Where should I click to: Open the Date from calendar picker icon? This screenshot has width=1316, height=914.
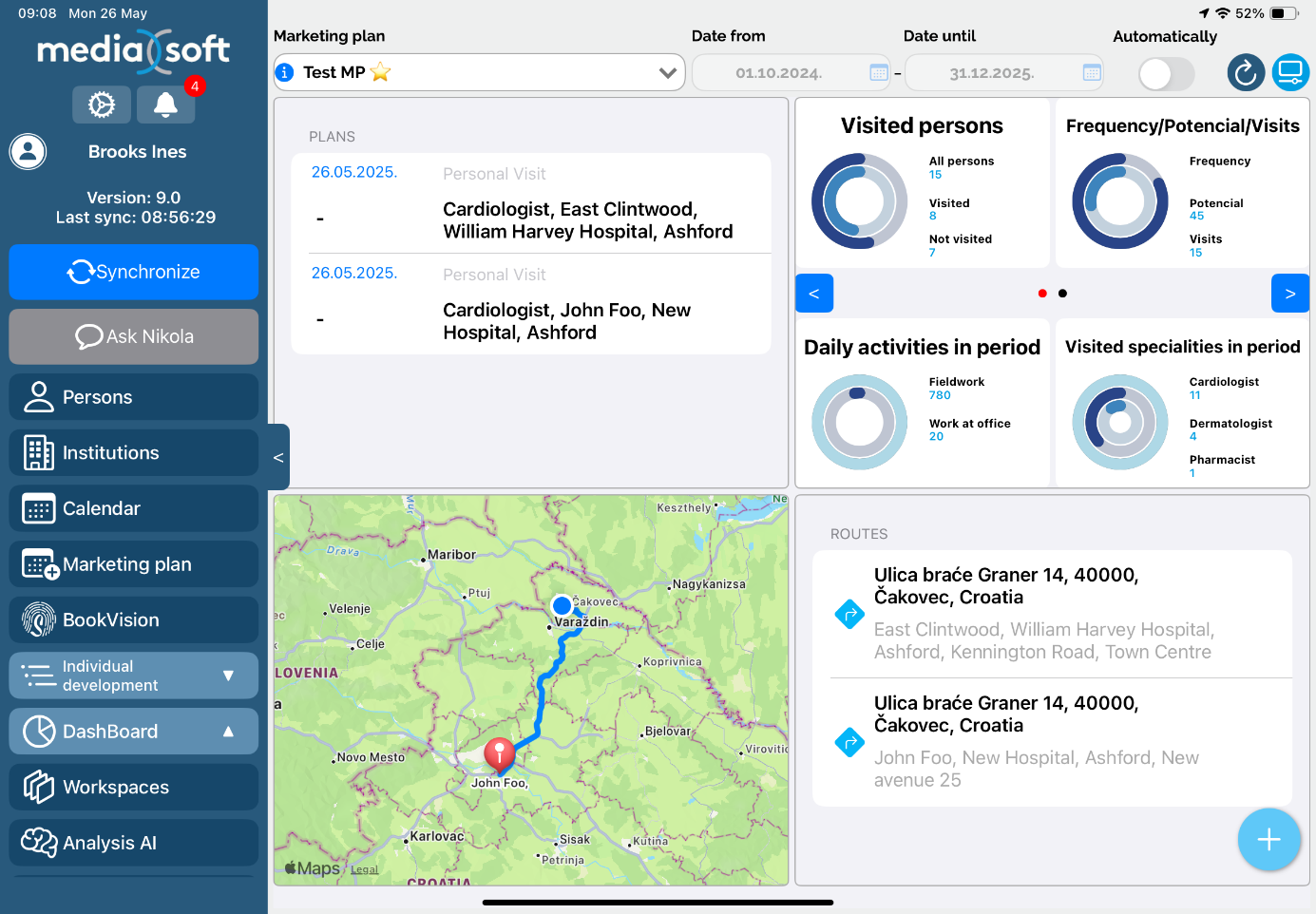879,72
